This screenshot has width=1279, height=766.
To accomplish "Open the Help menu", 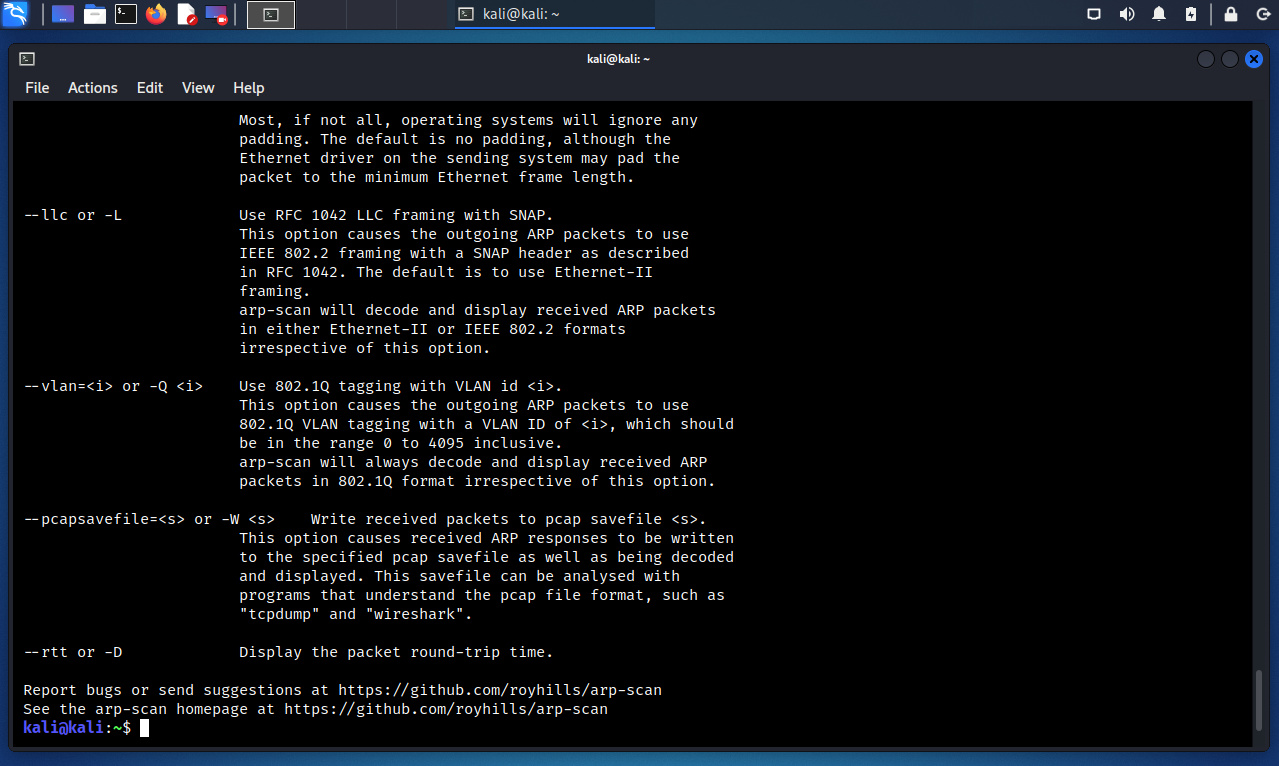I will click(x=249, y=88).
